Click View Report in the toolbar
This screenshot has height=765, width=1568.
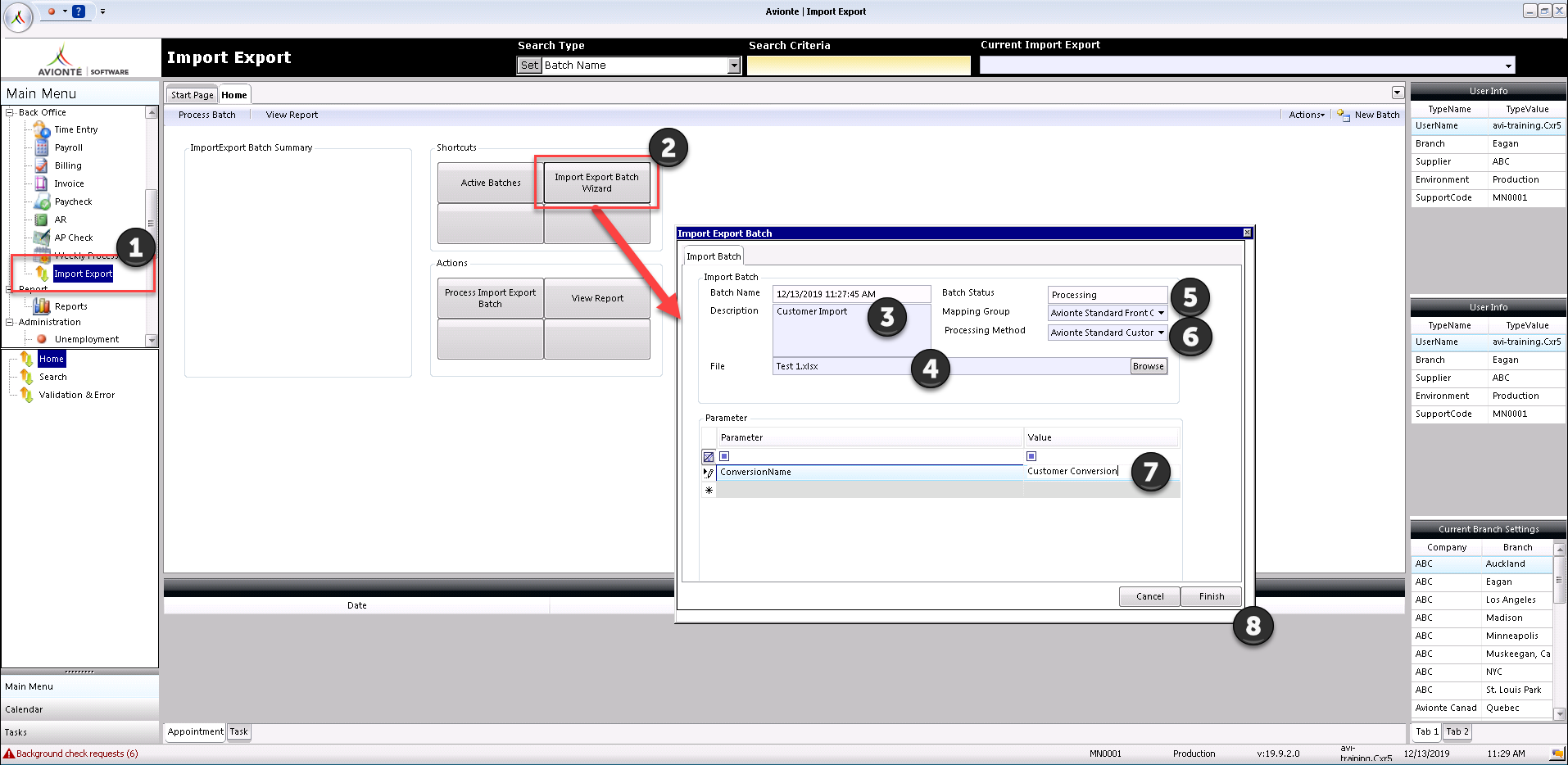292,115
